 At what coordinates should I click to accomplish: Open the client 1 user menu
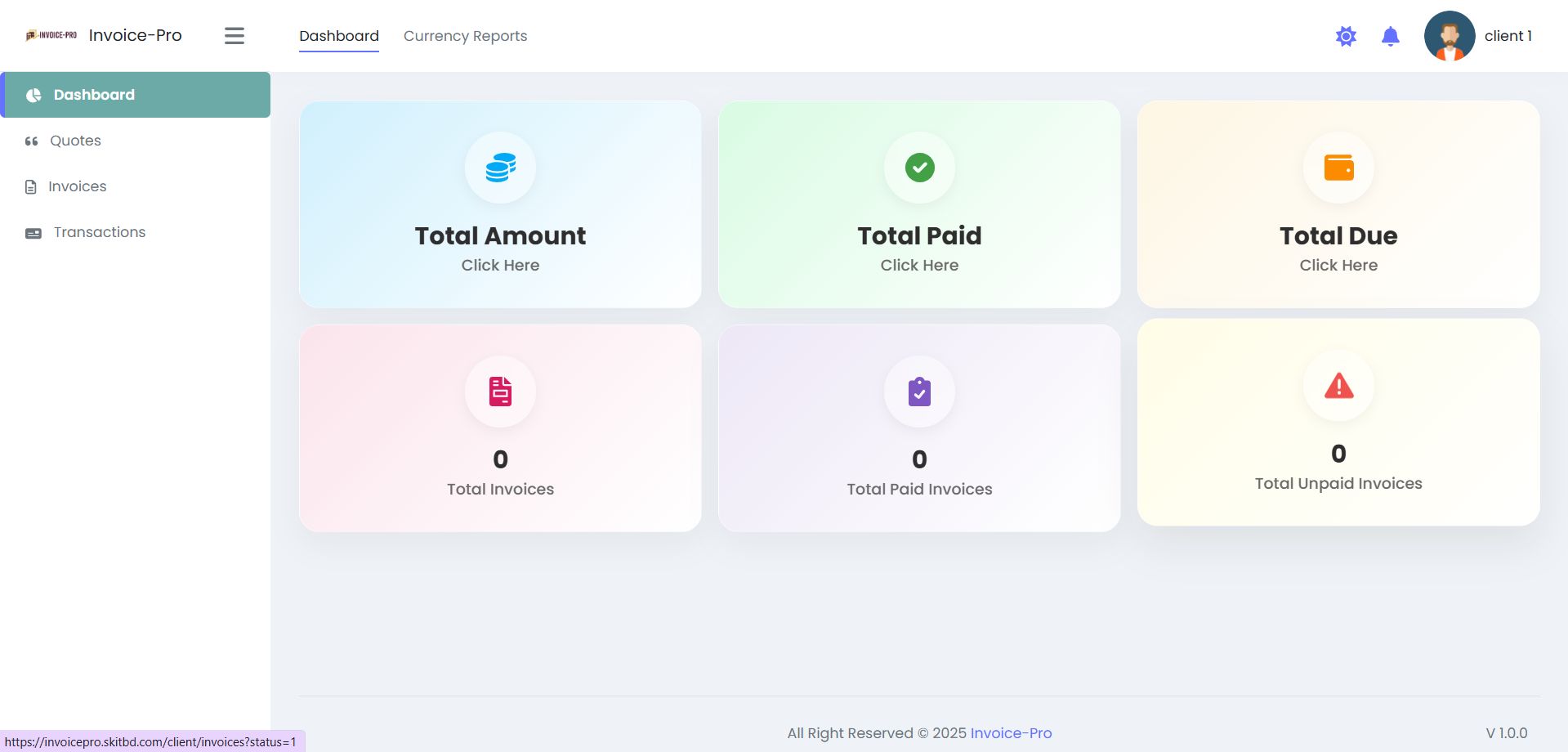click(1508, 36)
